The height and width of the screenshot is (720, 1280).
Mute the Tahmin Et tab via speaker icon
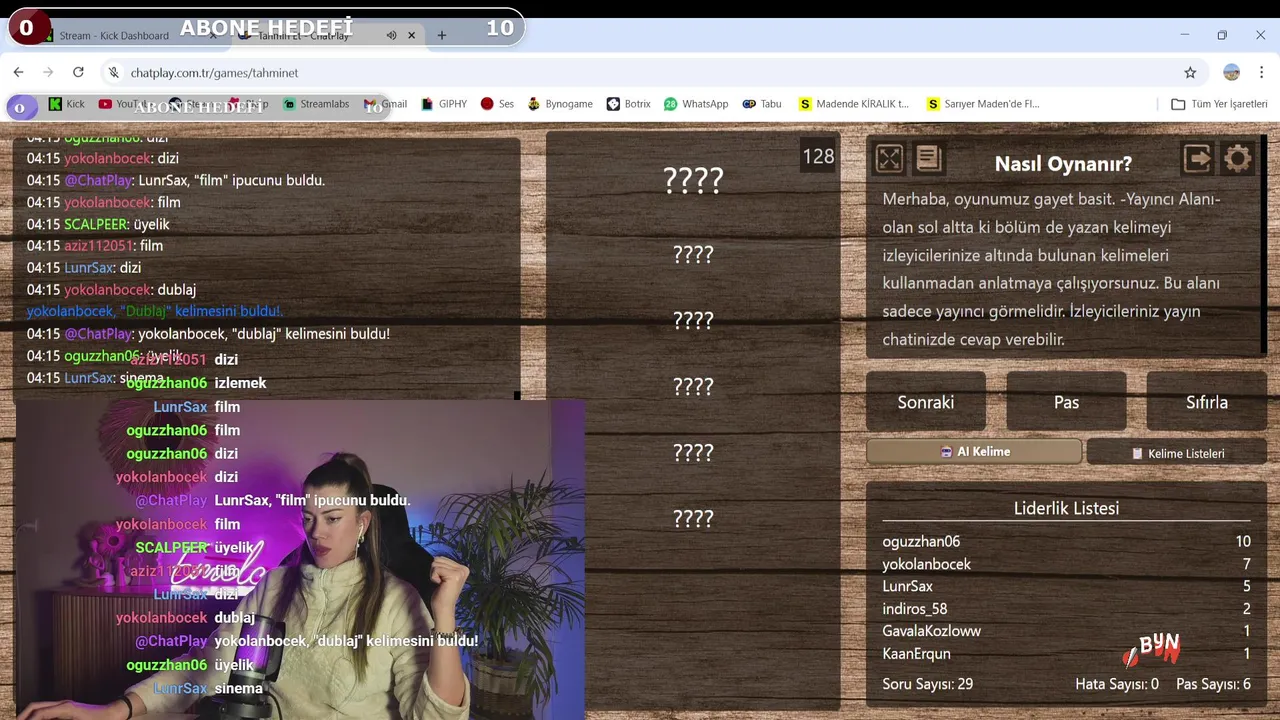(x=391, y=35)
